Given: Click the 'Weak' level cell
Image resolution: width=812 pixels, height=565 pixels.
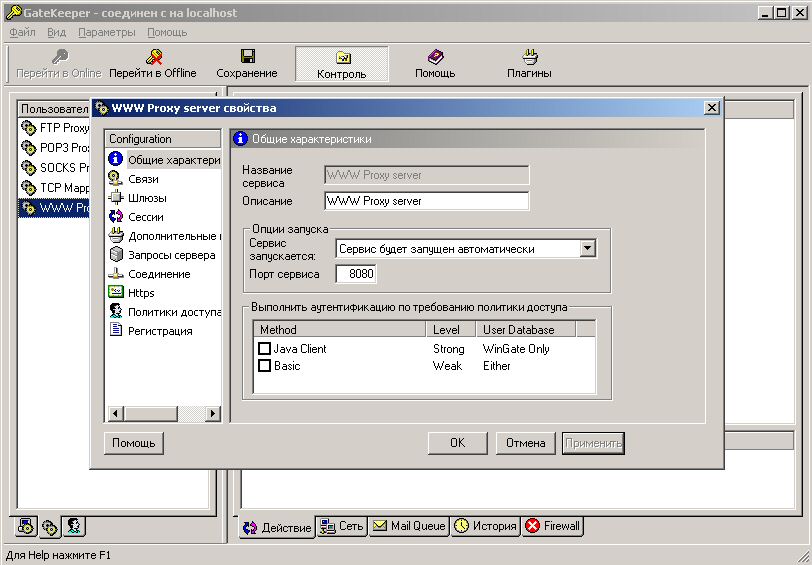Looking at the screenshot, I should (447, 366).
